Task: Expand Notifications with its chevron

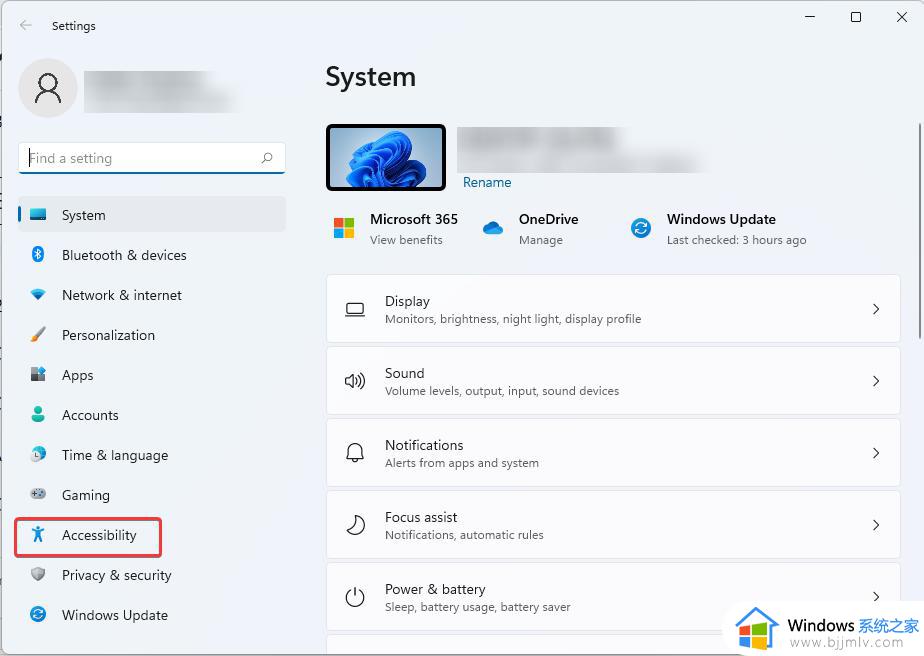Action: (876, 453)
